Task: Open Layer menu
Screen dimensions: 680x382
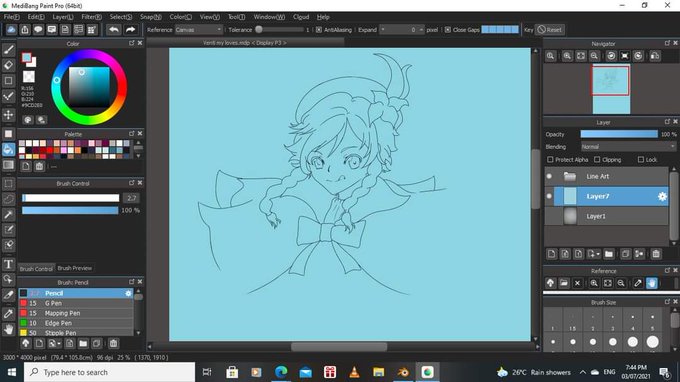Action: pyautogui.click(x=63, y=17)
